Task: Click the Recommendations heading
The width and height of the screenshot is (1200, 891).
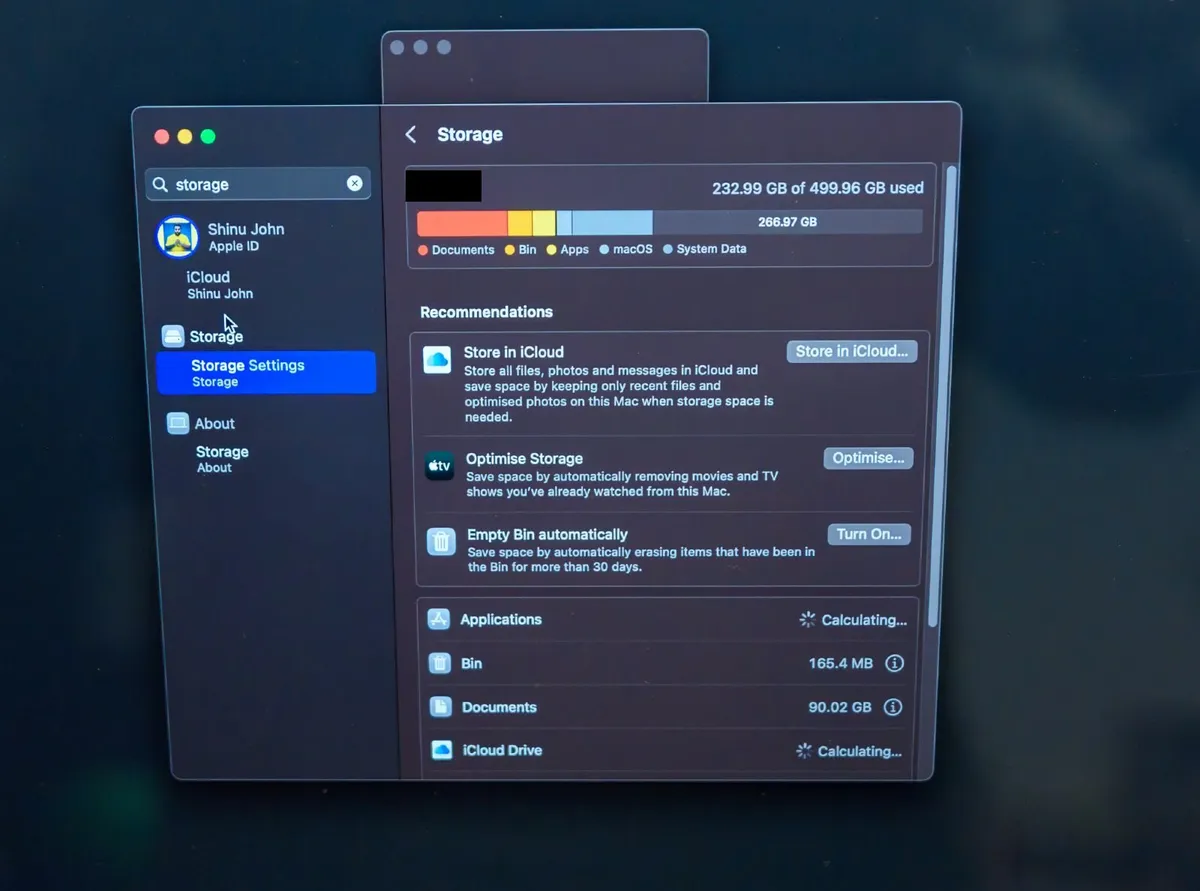Action: click(x=486, y=312)
